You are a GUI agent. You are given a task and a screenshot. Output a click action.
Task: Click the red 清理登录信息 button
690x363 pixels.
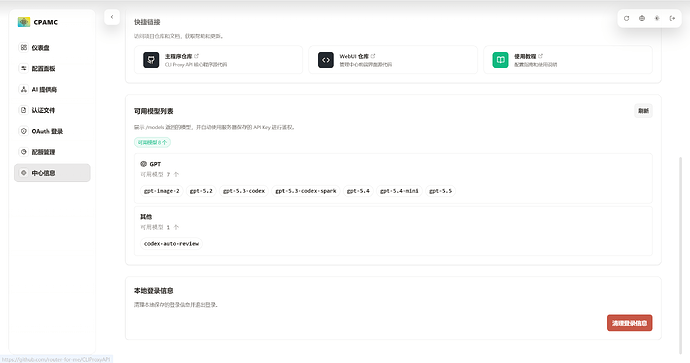point(629,323)
